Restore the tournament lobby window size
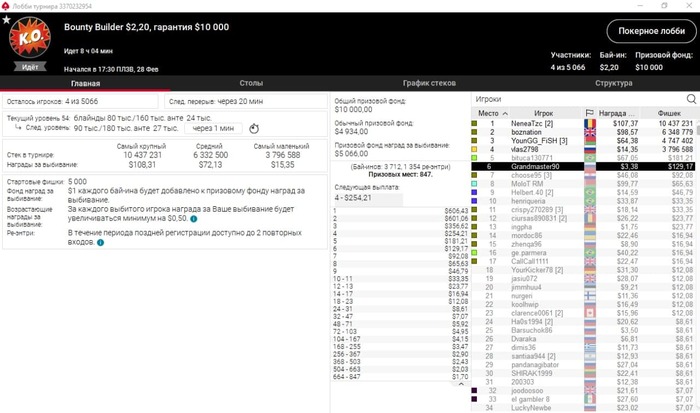Image resolution: width=700 pixels, height=413 pixels. pos(664,6)
